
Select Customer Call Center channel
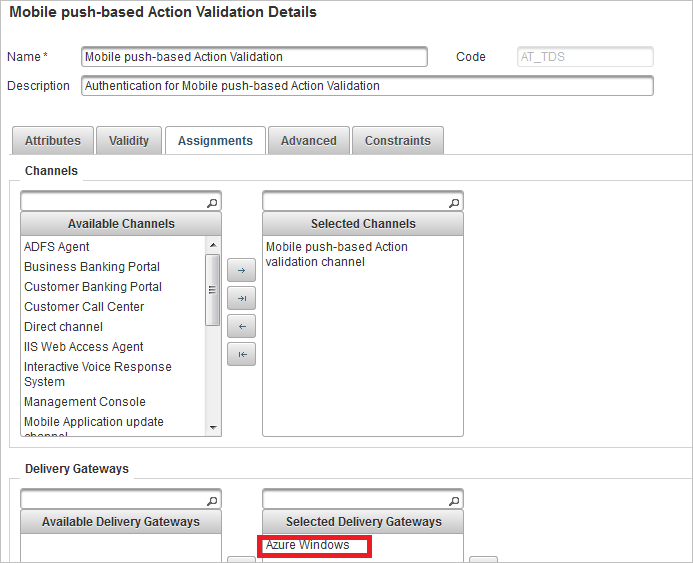pos(84,306)
